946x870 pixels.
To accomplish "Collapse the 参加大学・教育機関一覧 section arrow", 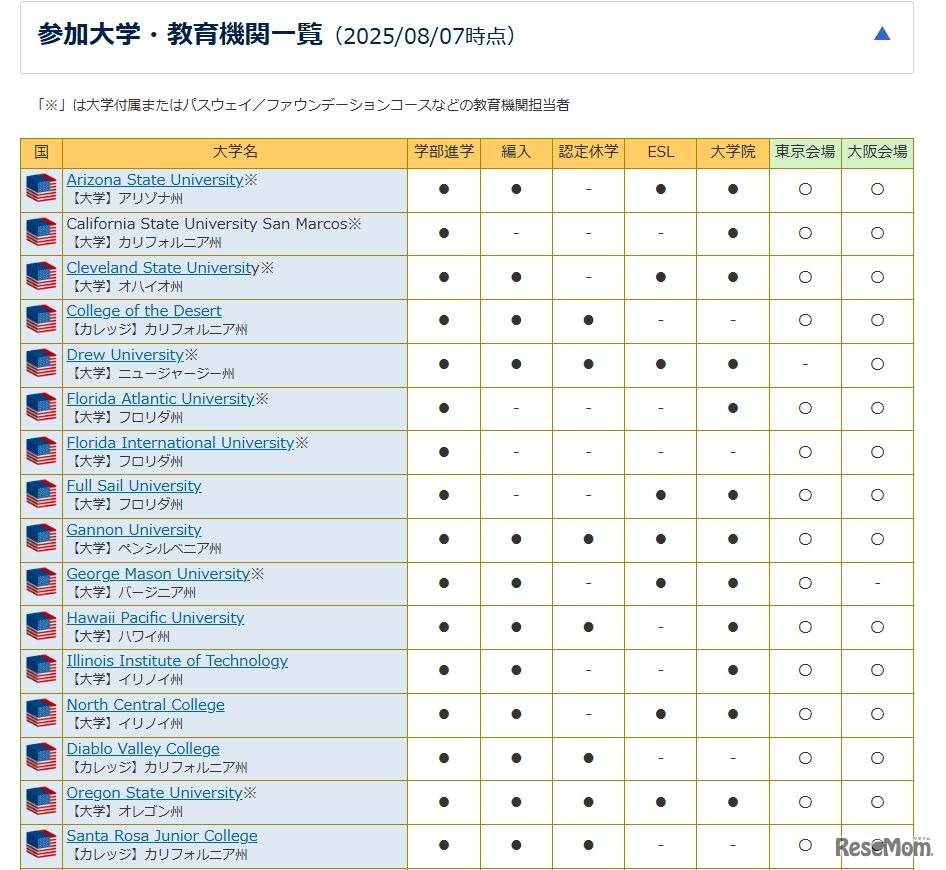I will tap(881, 33).
